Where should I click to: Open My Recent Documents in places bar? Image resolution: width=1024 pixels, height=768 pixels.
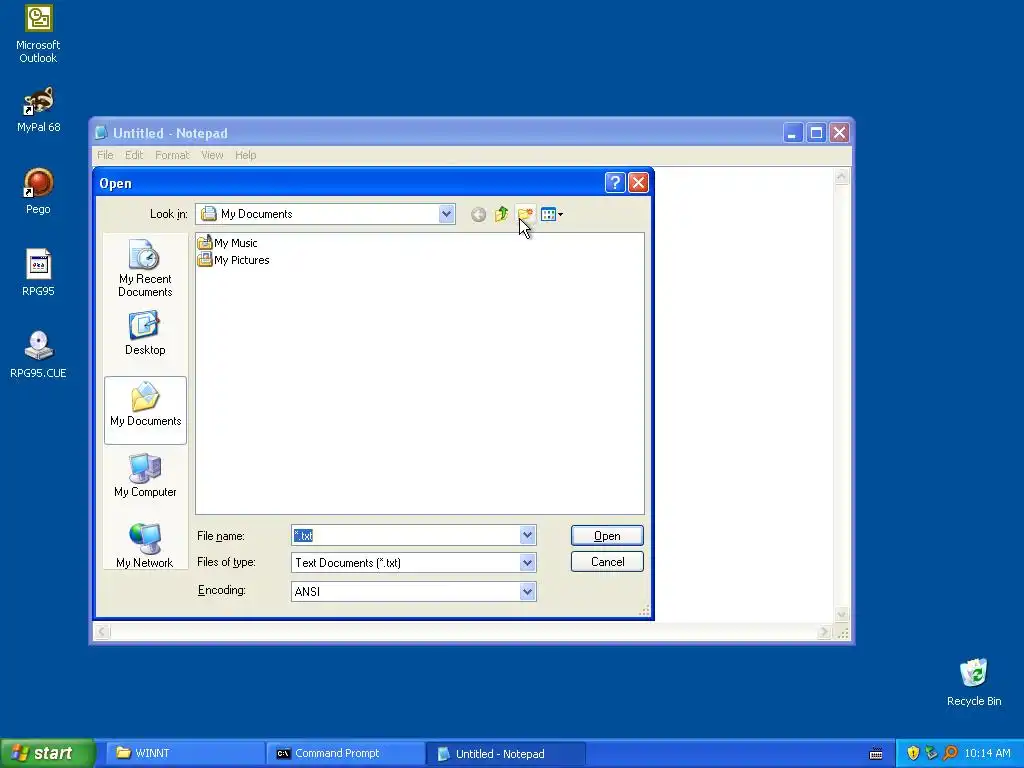click(145, 269)
